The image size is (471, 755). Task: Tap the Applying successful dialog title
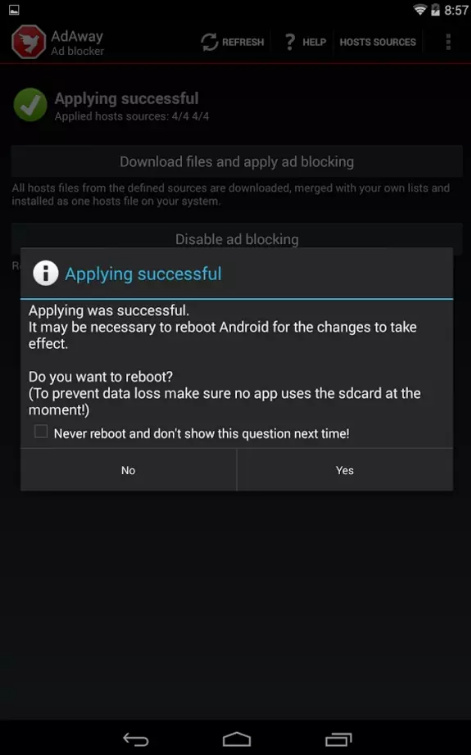click(x=144, y=274)
